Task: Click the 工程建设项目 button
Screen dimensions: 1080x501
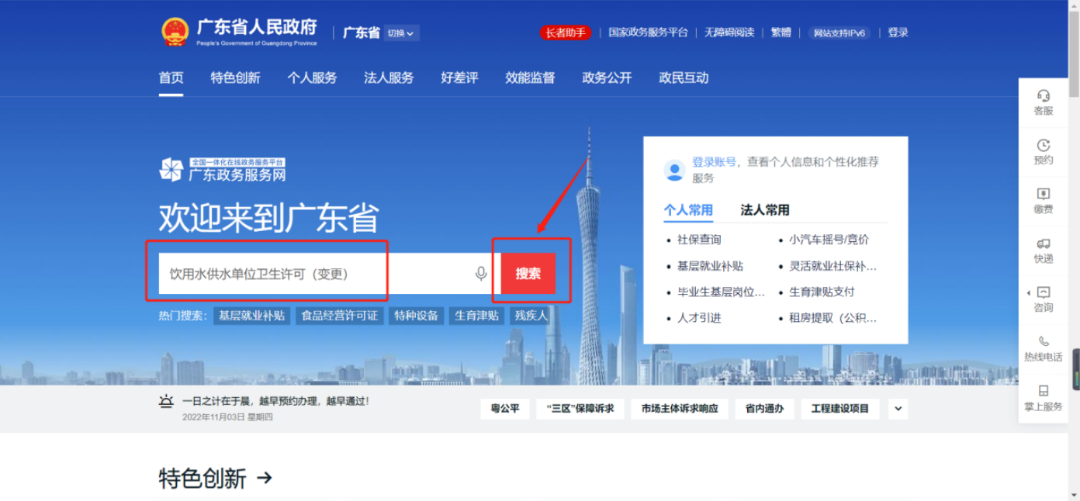Action: tap(840, 409)
